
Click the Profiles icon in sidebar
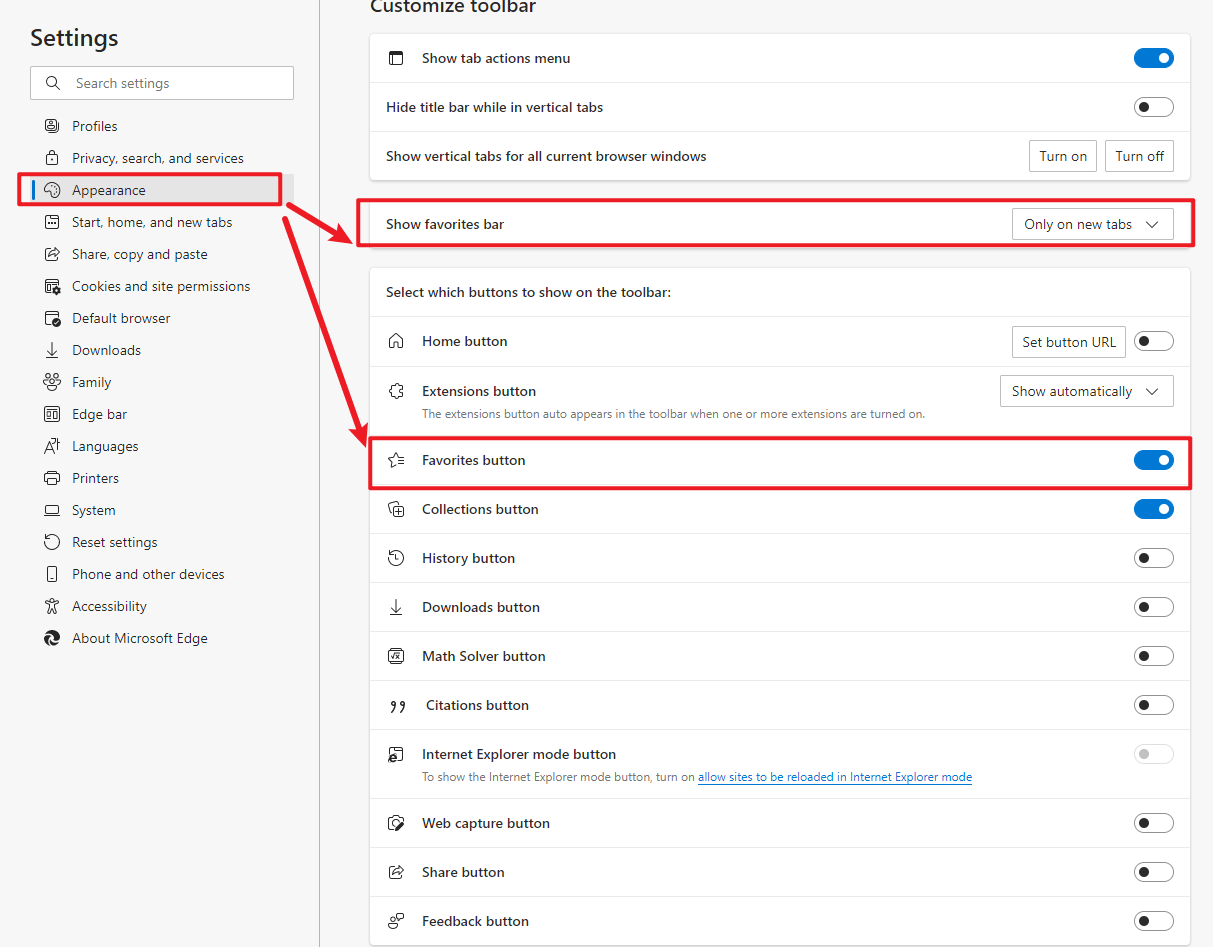point(52,126)
